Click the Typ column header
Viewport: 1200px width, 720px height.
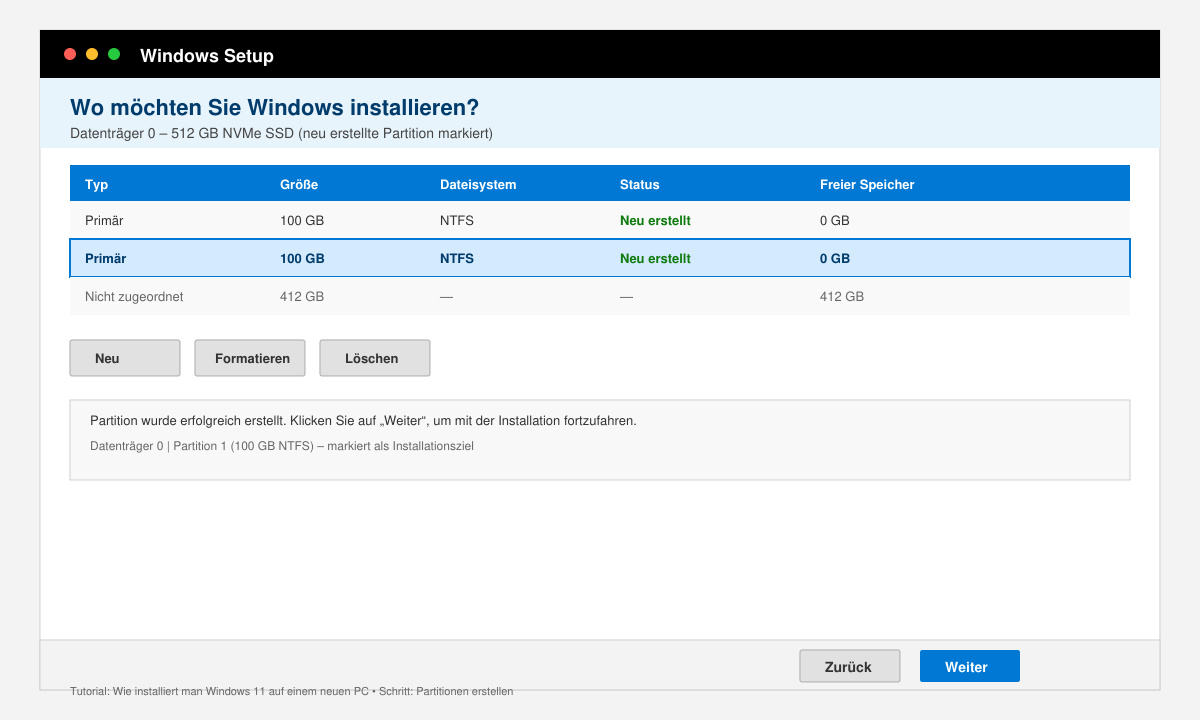[97, 184]
